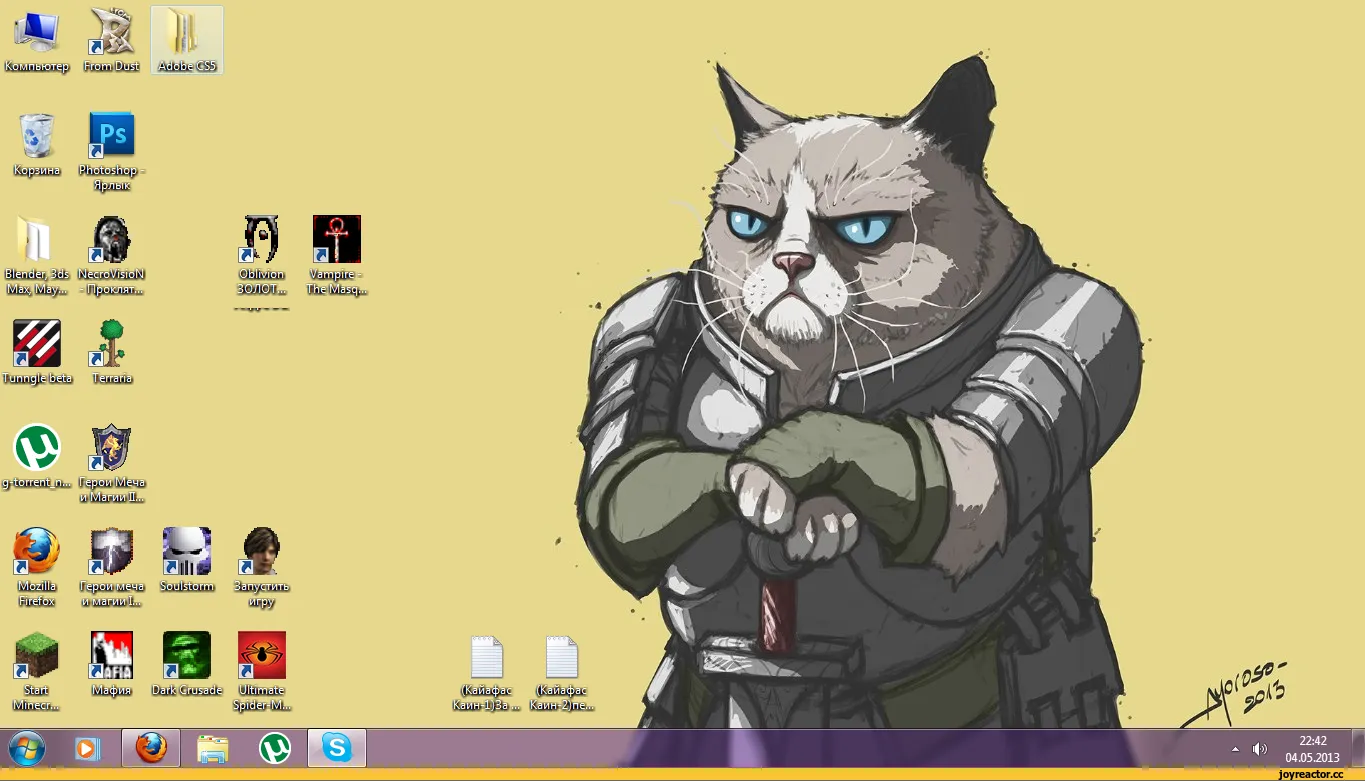Open the Корзина recycle bin

(x=37, y=144)
